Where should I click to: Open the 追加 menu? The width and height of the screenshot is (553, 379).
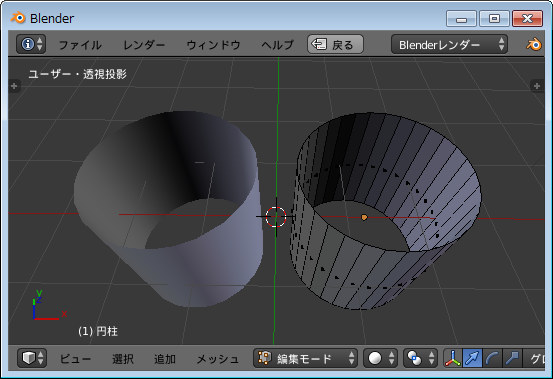tap(165, 359)
